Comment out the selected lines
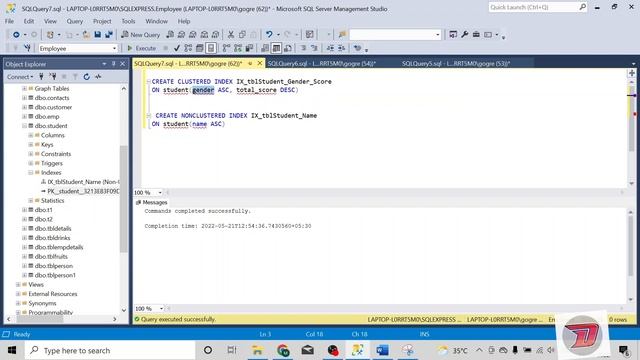Image resolution: width=640 pixels, height=360 pixels. (x=303, y=48)
